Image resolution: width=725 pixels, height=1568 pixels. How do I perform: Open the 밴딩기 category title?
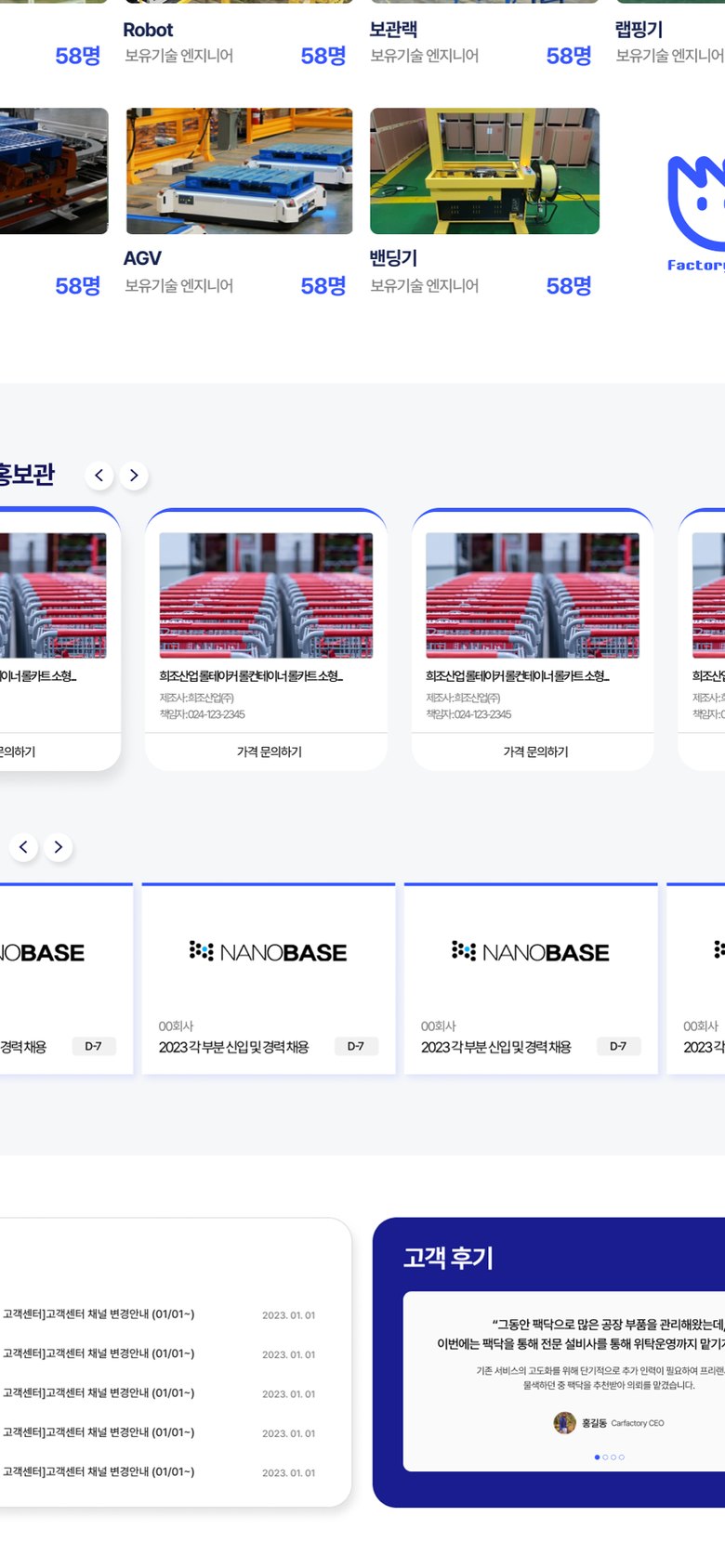(393, 258)
